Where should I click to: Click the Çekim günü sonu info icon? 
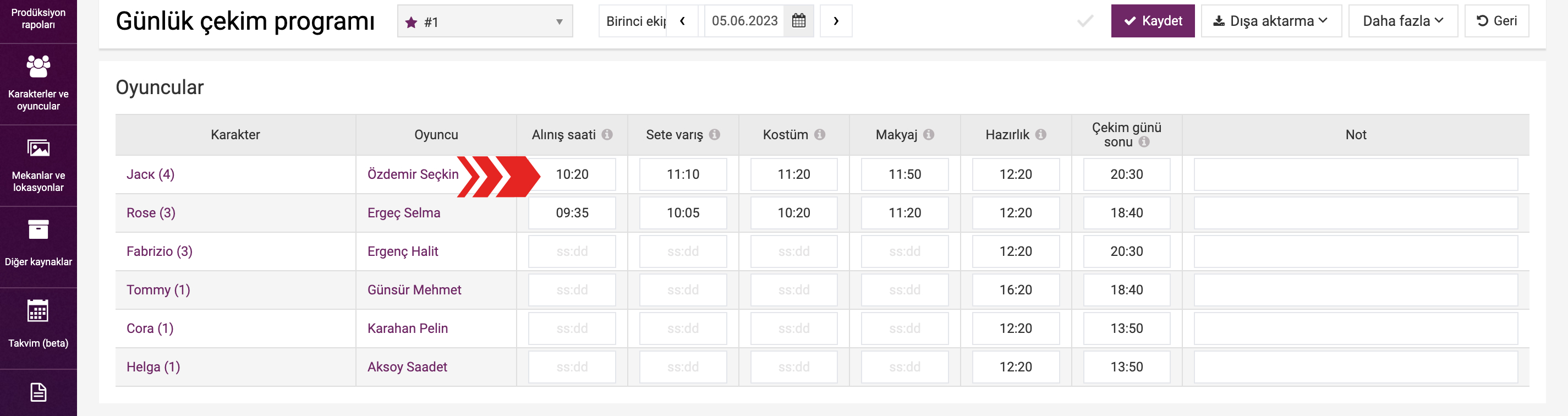[1144, 142]
